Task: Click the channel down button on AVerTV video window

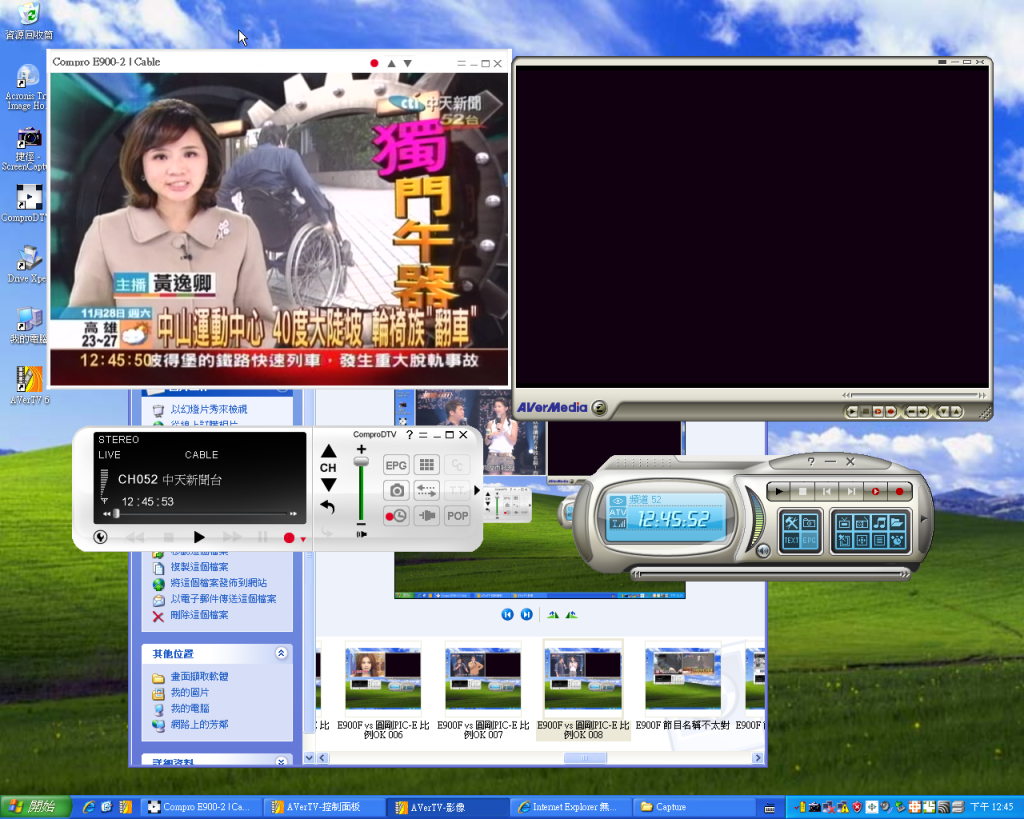Action: pos(942,411)
